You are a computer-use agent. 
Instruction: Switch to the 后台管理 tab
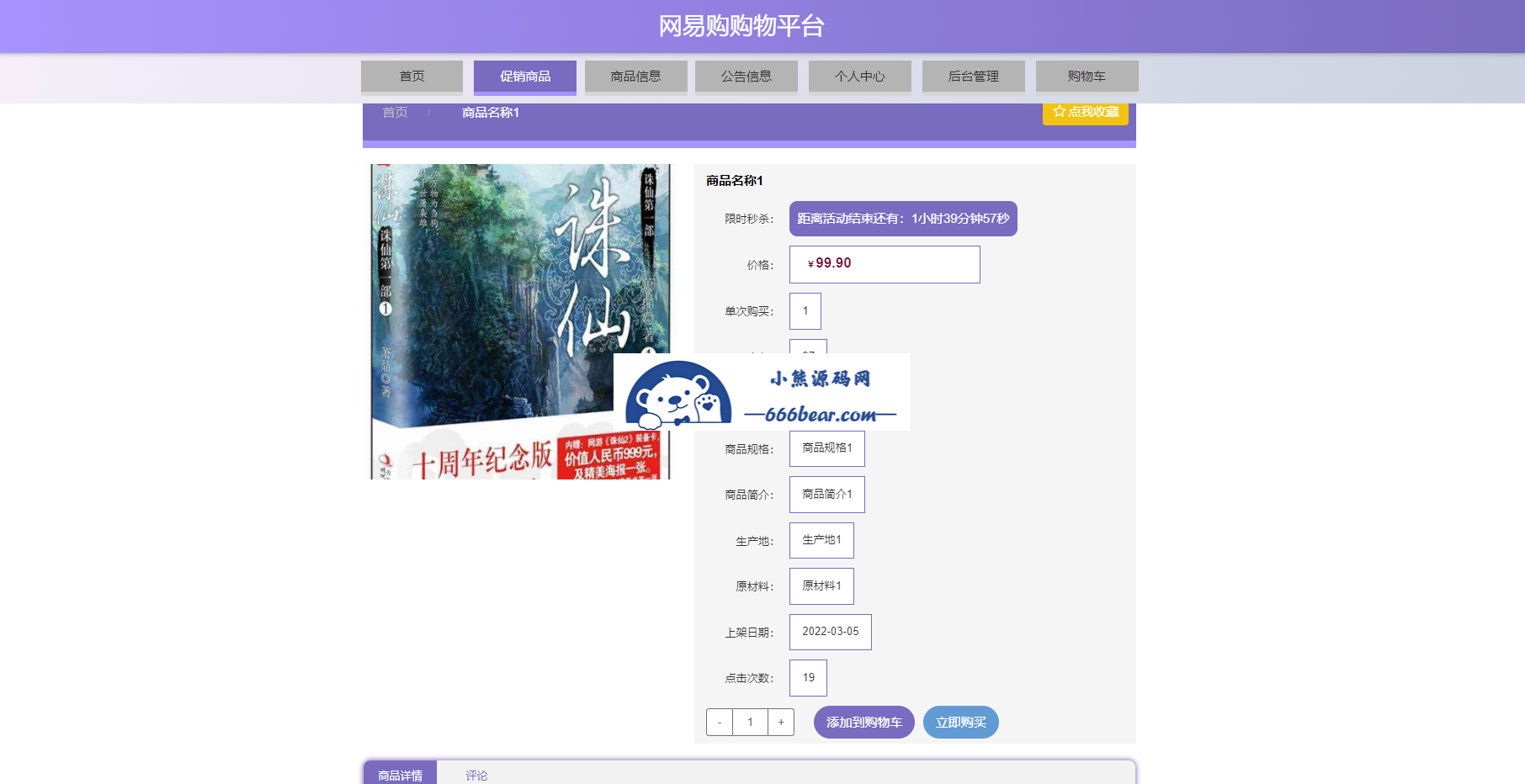click(x=974, y=77)
